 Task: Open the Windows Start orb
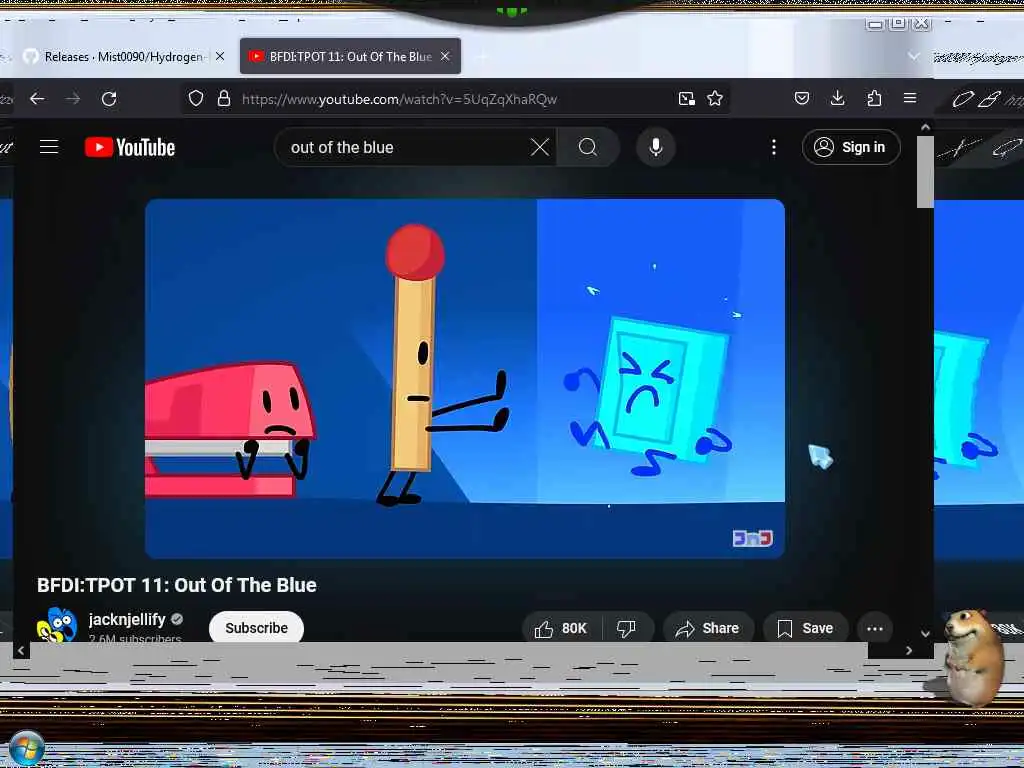click(27, 748)
